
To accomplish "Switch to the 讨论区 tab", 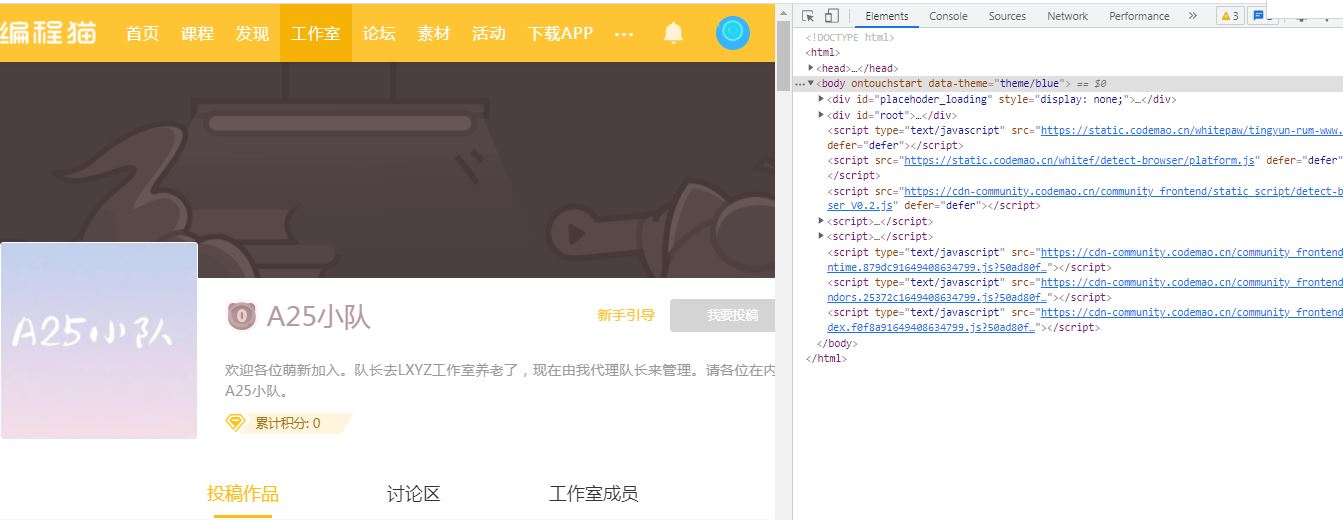I will coord(414,494).
